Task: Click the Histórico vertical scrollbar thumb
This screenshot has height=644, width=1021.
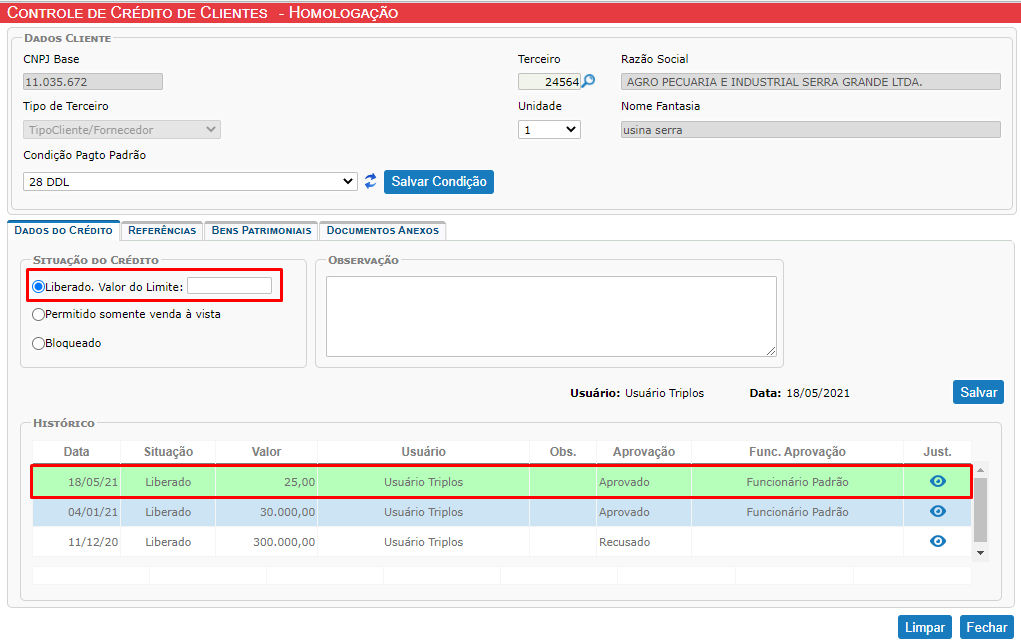Action: click(x=980, y=510)
